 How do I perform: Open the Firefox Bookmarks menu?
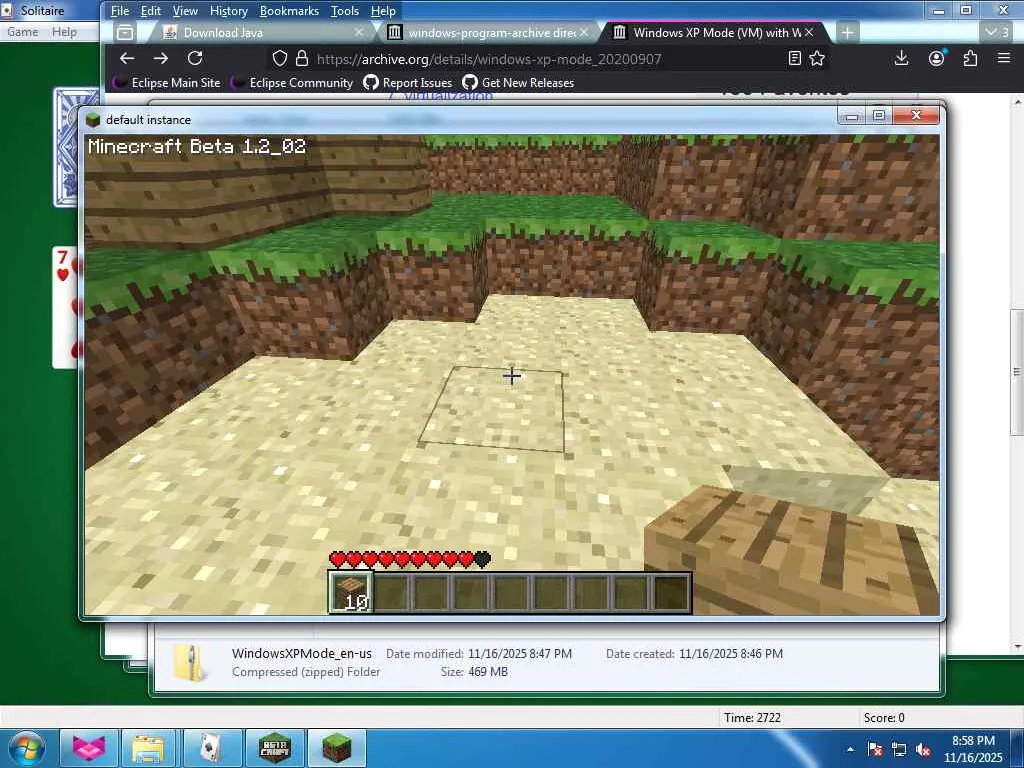click(x=289, y=11)
